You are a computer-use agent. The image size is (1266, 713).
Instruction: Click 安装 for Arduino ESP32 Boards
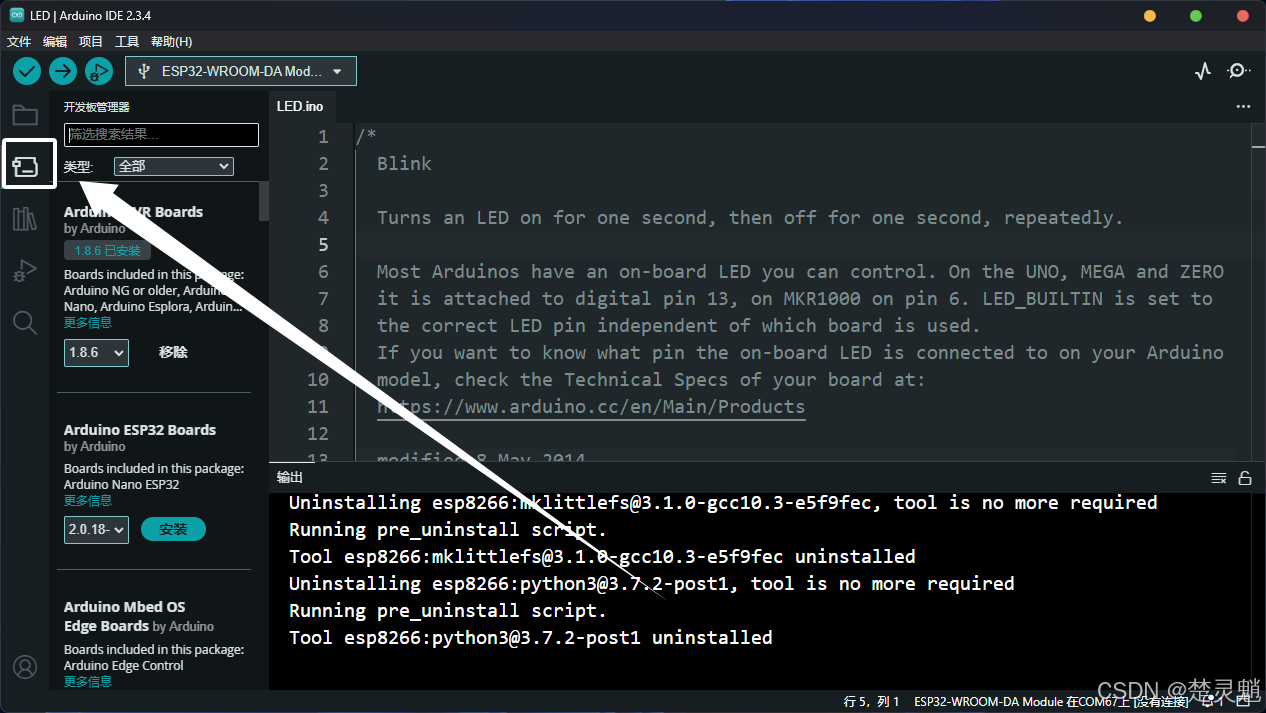pyautogui.click(x=173, y=530)
